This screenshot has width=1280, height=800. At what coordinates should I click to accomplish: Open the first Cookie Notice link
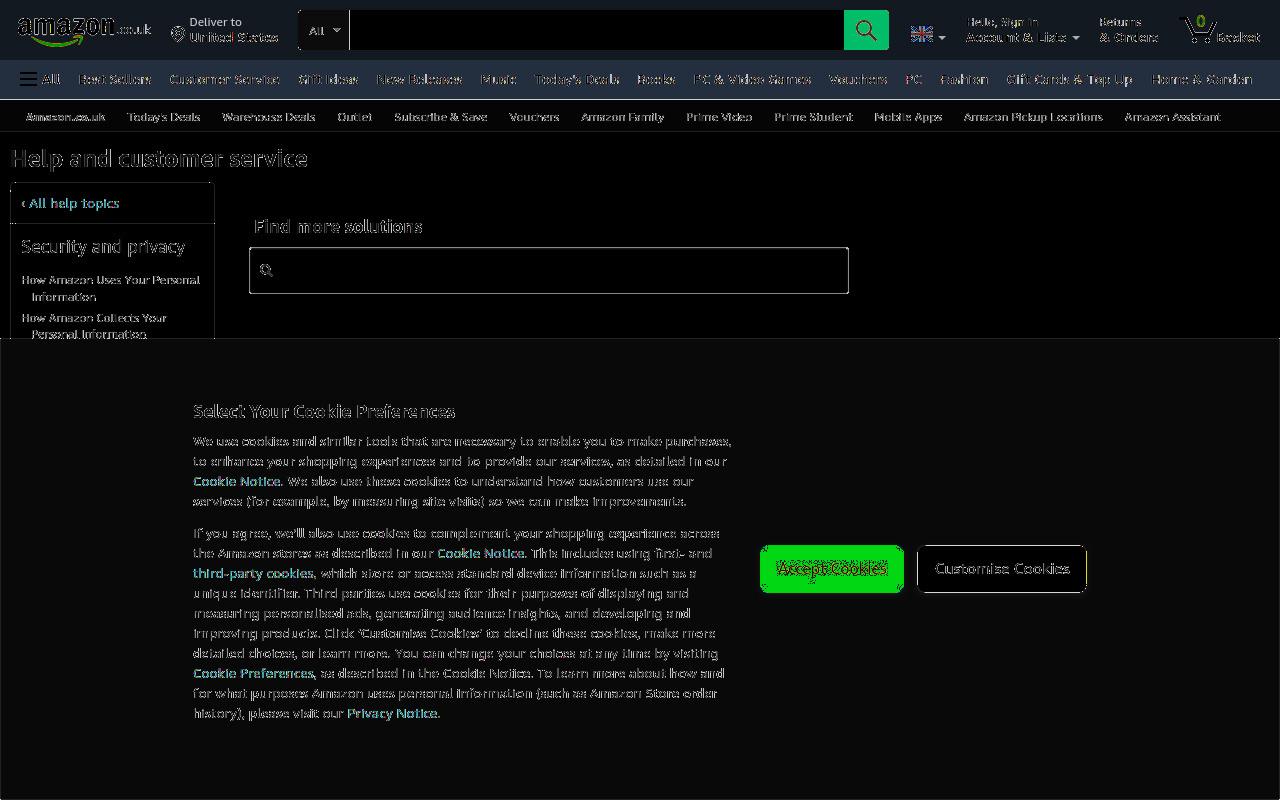(x=237, y=481)
